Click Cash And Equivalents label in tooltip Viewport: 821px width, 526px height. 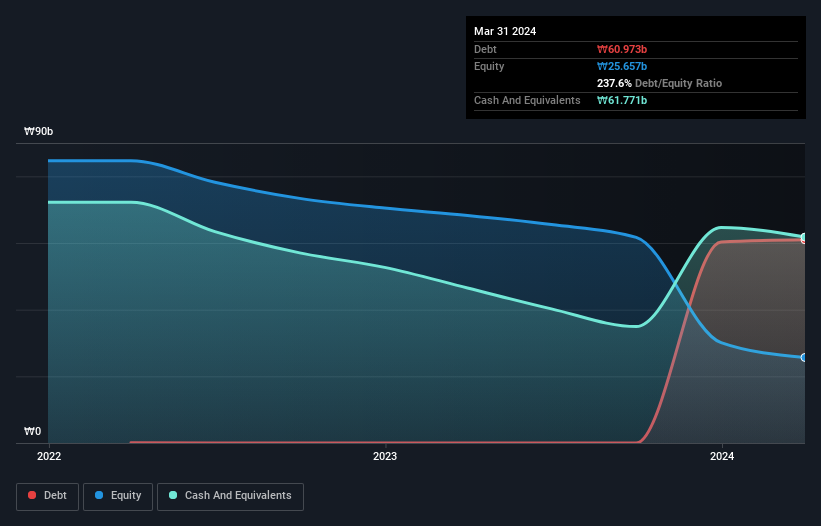527,100
